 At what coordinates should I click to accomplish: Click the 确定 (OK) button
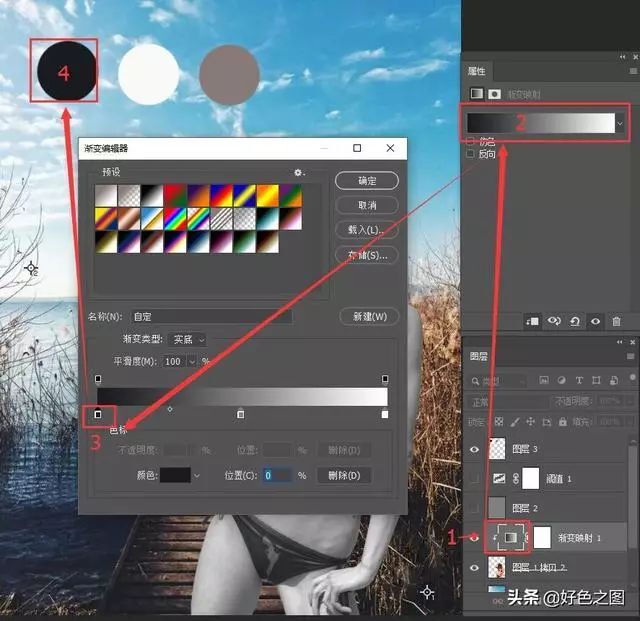(366, 181)
